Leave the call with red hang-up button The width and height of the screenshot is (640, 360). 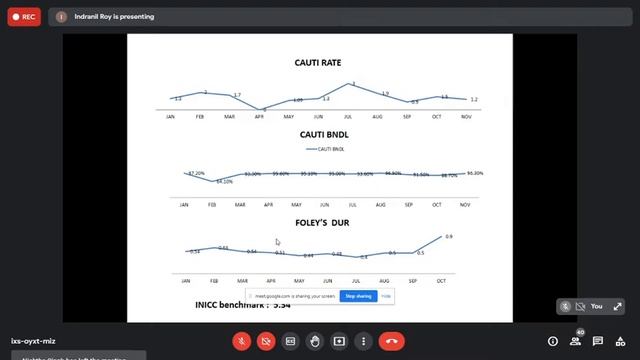(391, 341)
